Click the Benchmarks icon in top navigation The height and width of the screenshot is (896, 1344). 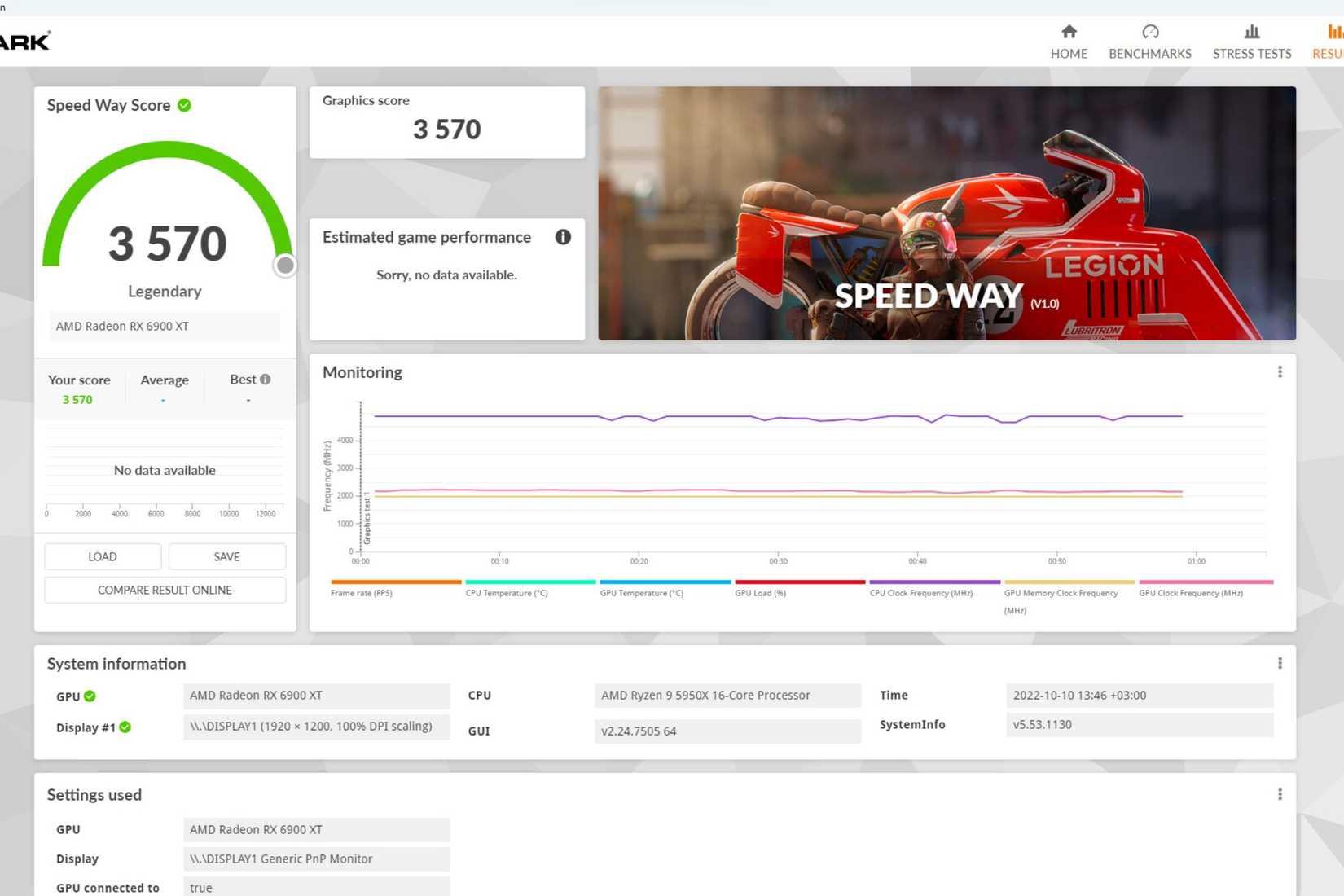point(1150,33)
